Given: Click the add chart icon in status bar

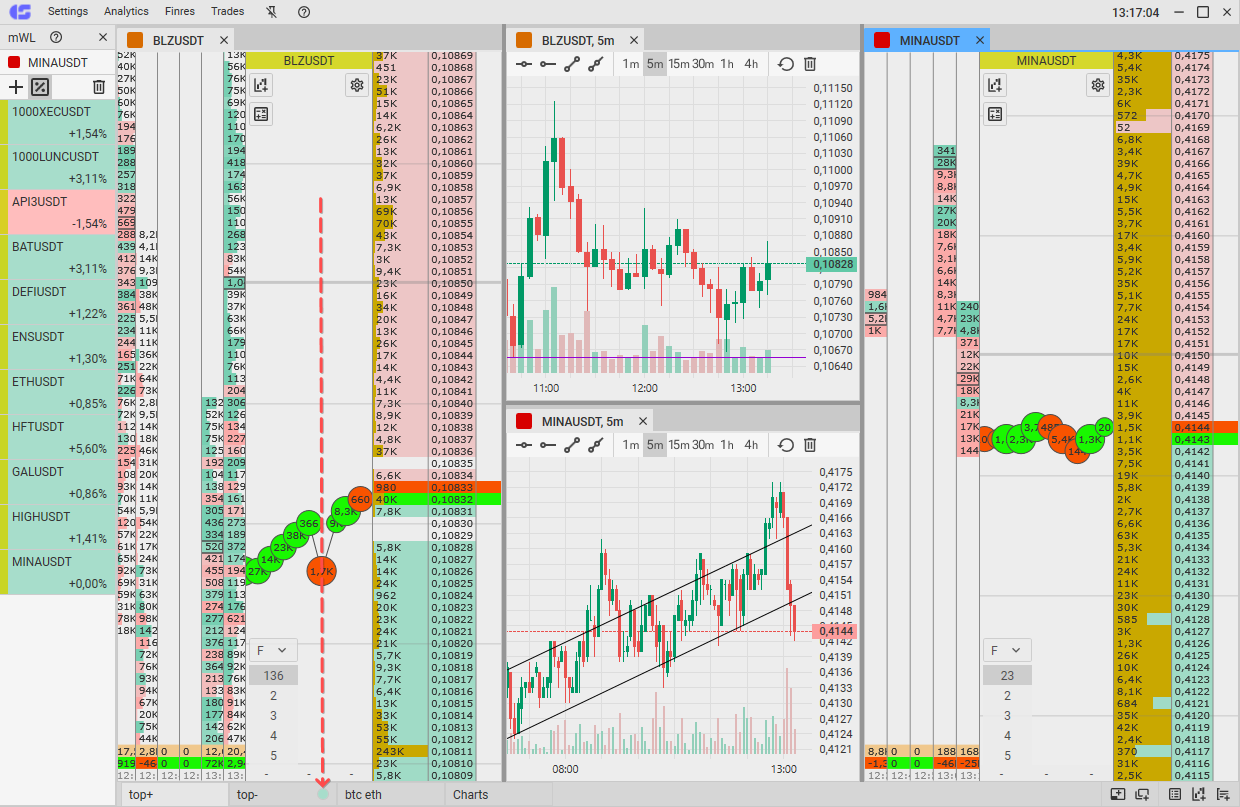Looking at the screenshot, I should coord(1198,795).
